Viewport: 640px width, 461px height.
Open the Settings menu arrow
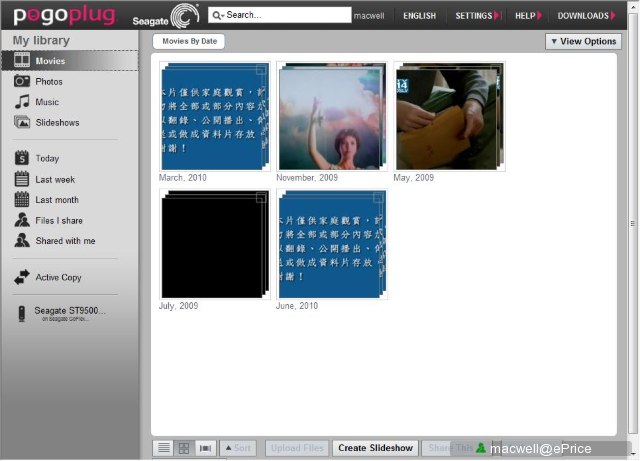click(497, 16)
